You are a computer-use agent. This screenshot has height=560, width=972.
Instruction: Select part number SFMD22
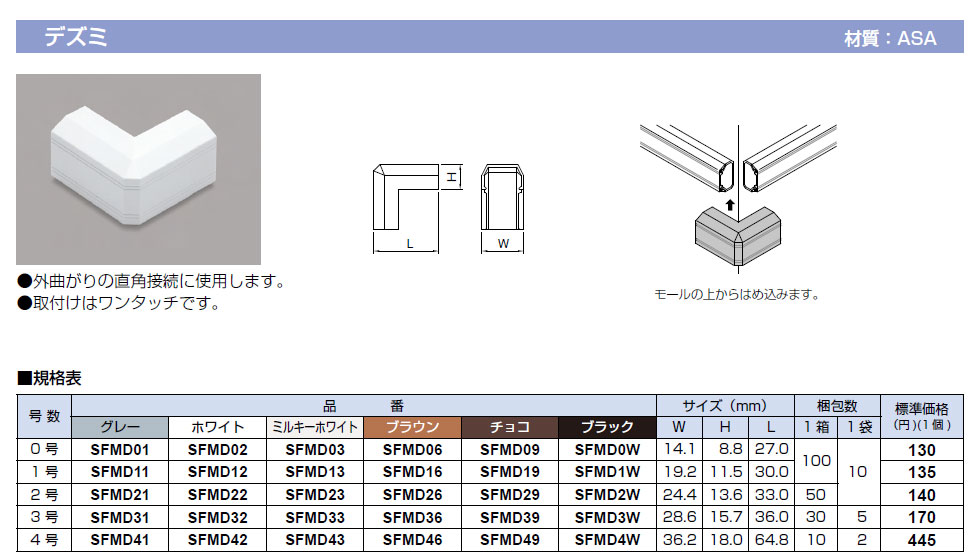coord(217,495)
